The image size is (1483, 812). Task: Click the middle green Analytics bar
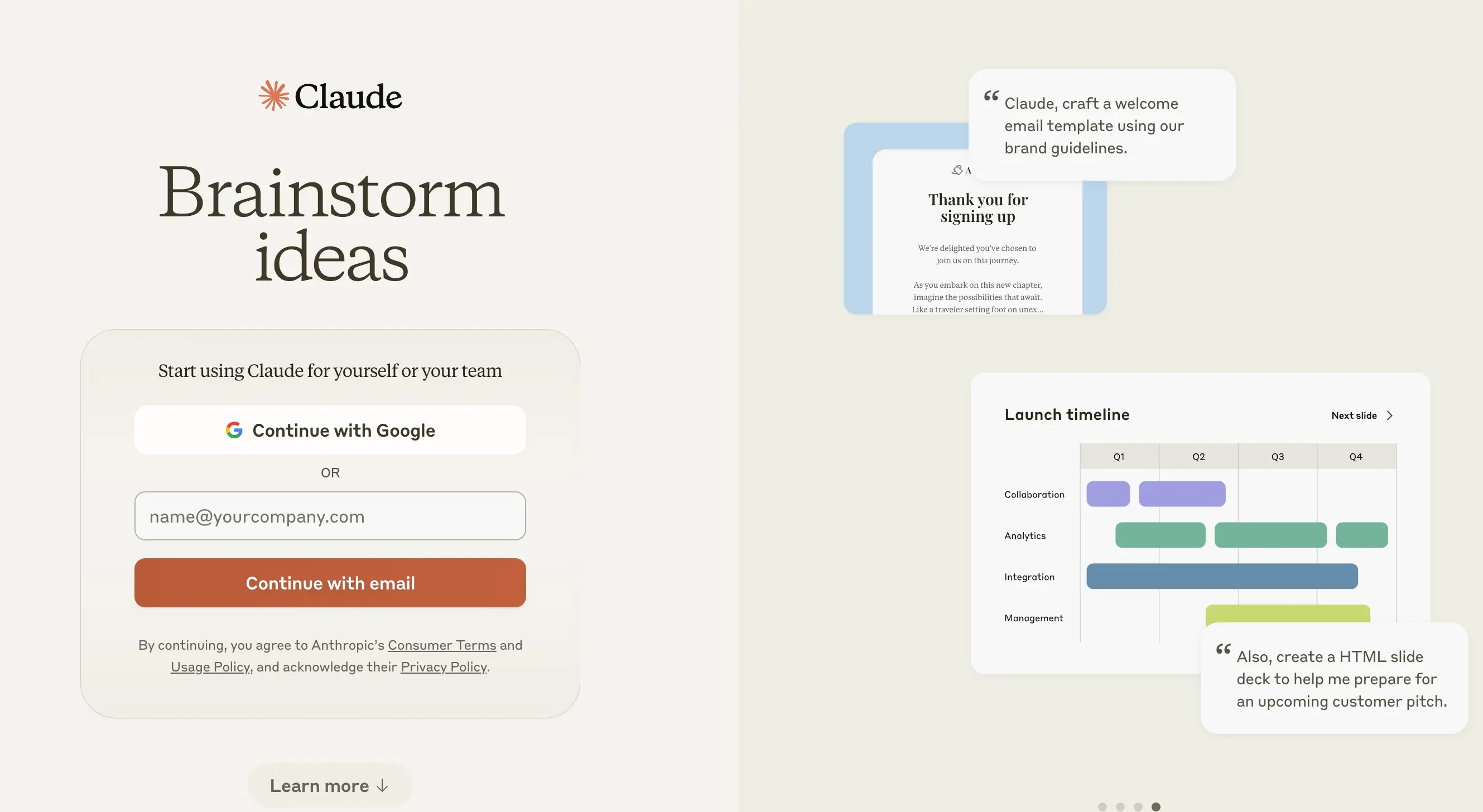pos(1270,535)
